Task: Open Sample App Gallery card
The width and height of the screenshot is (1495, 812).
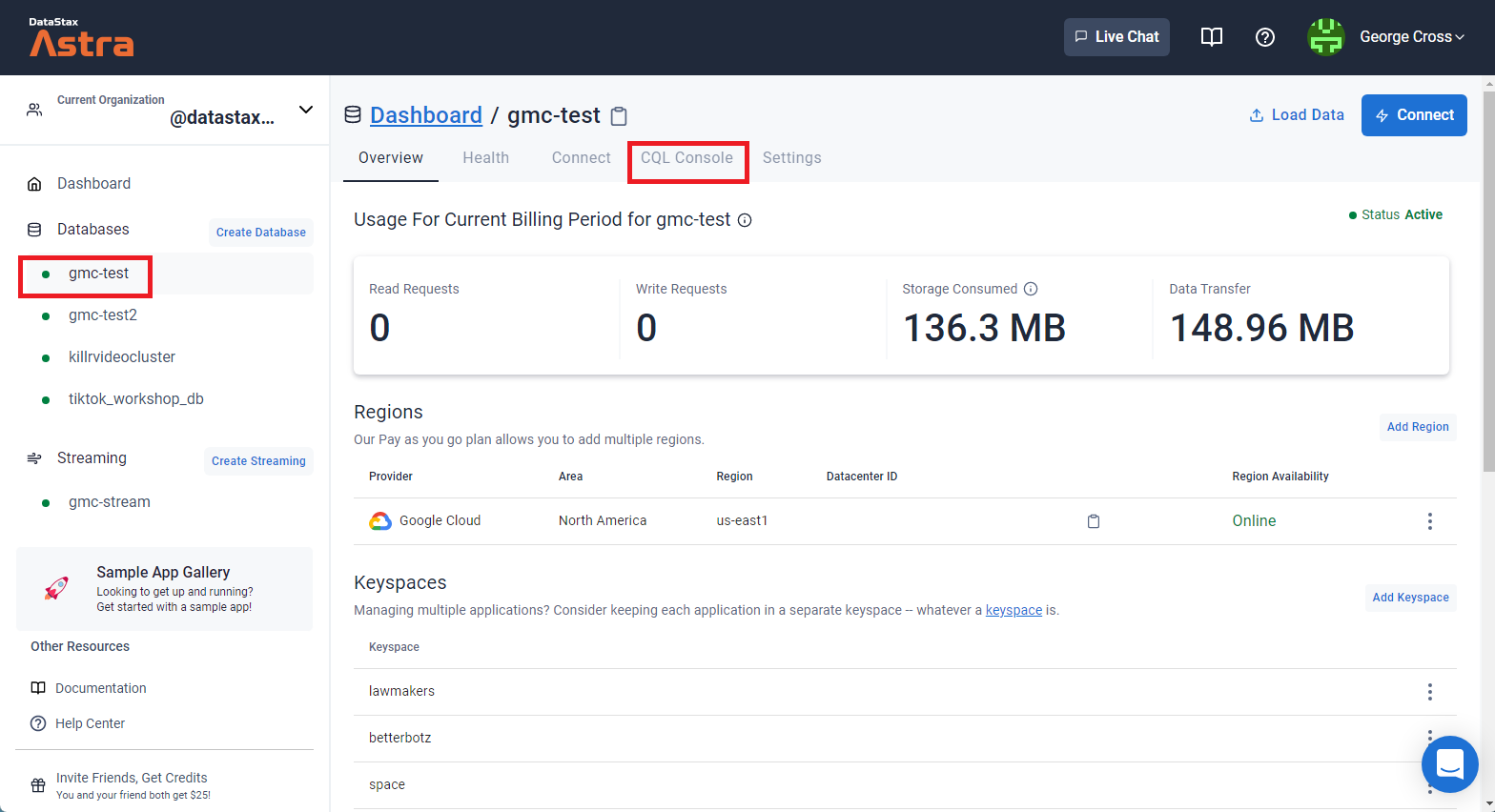Action: pyautogui.click(x=164, y=589)
